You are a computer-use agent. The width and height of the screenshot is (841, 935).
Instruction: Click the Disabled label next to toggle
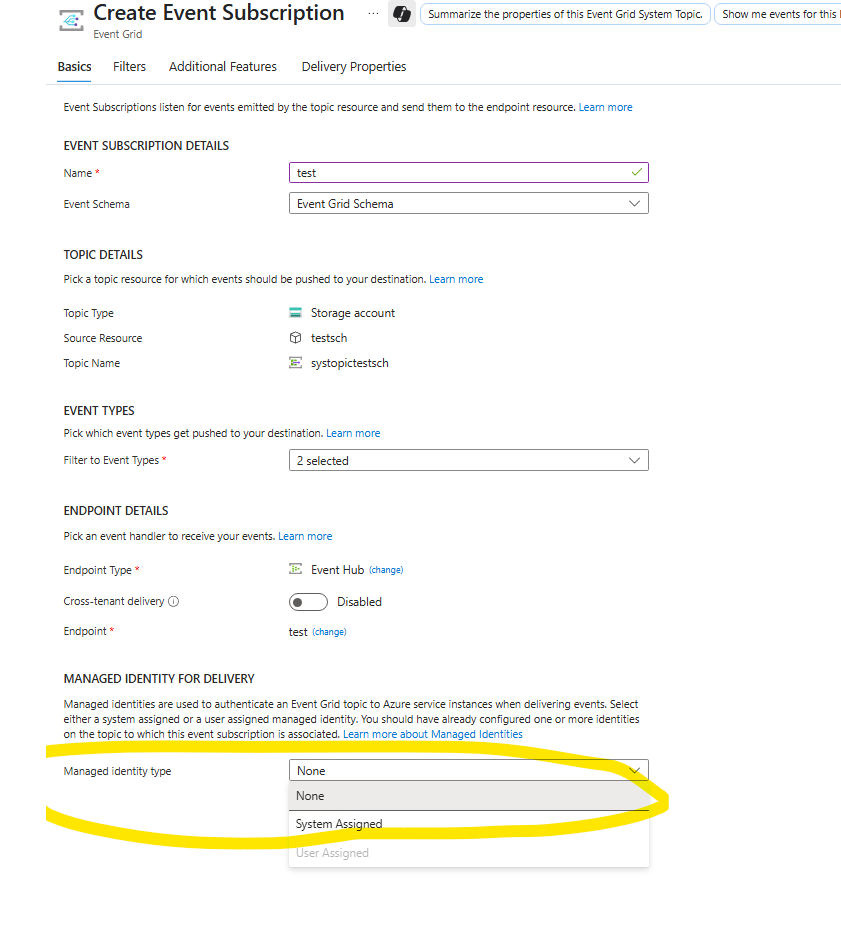pos(359,602)
